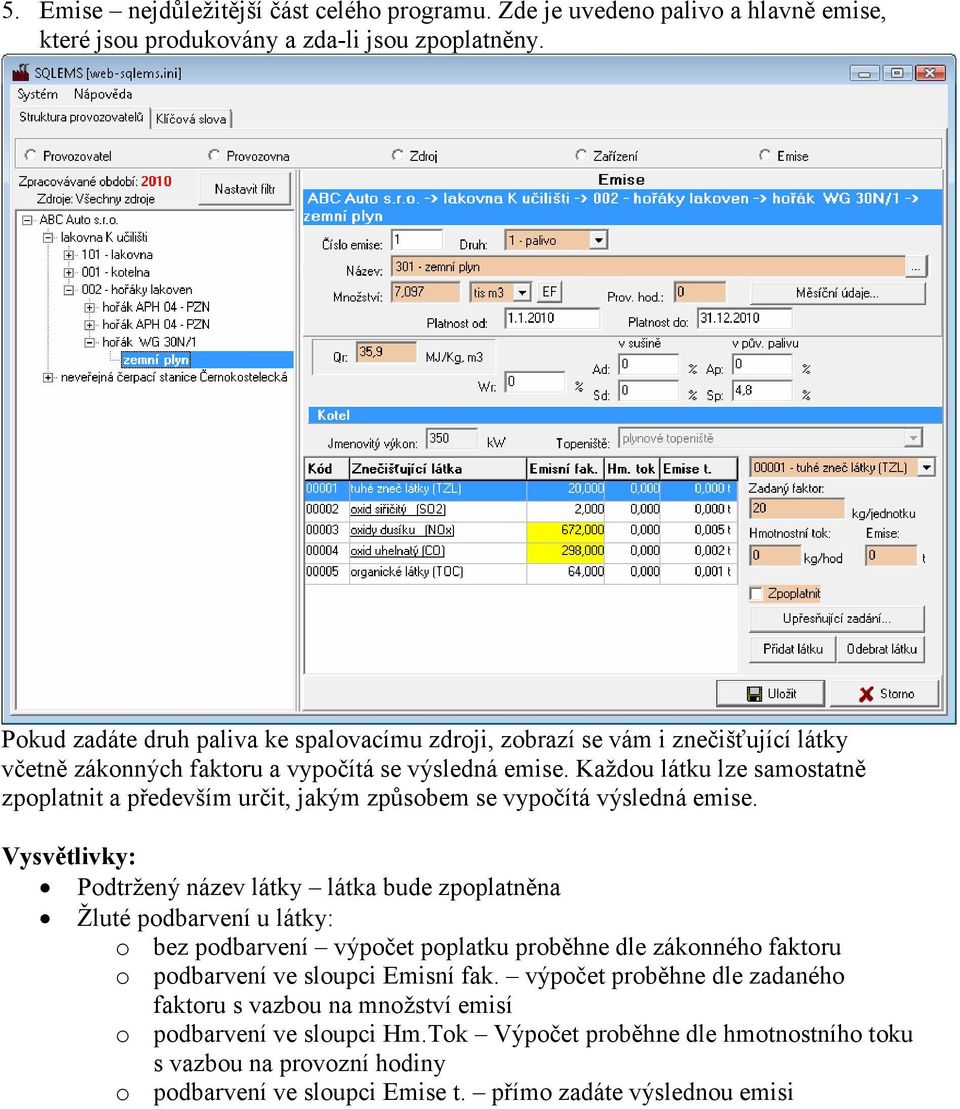The height and width of the screenshot is (1109, 960).
Task: Select the tuhé zneč látky (TZL) table row
Action: coord(521,489)
